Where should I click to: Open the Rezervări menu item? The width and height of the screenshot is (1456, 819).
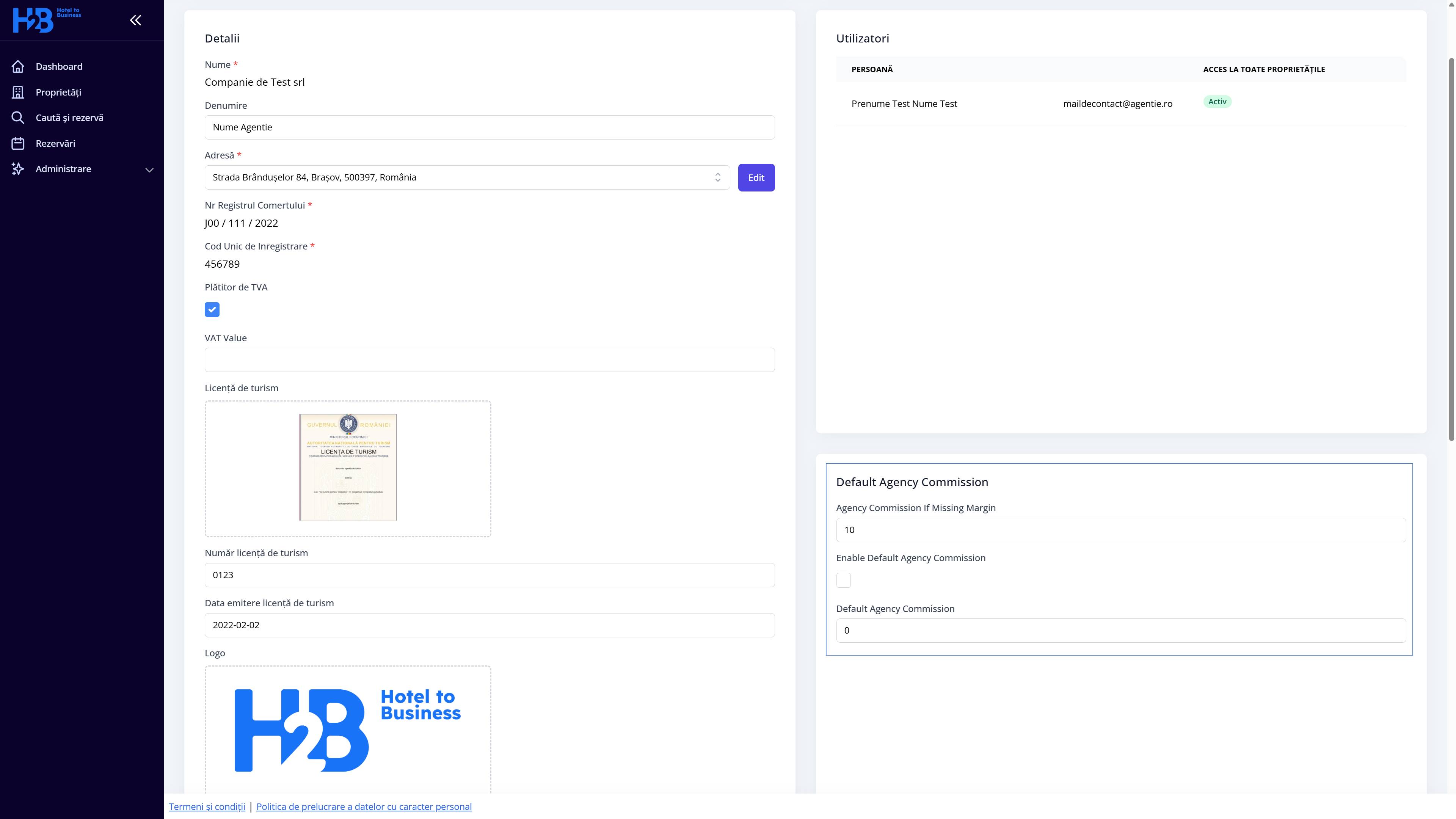(55, 144)
